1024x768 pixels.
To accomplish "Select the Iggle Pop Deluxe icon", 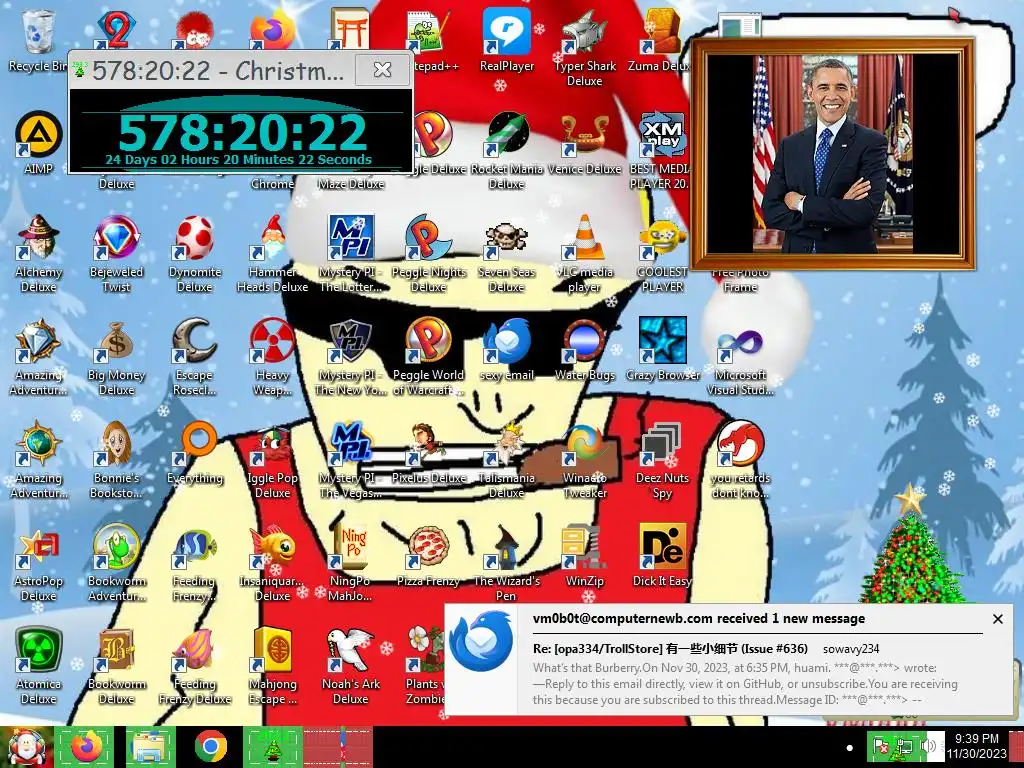I will (x=272, y=443).
